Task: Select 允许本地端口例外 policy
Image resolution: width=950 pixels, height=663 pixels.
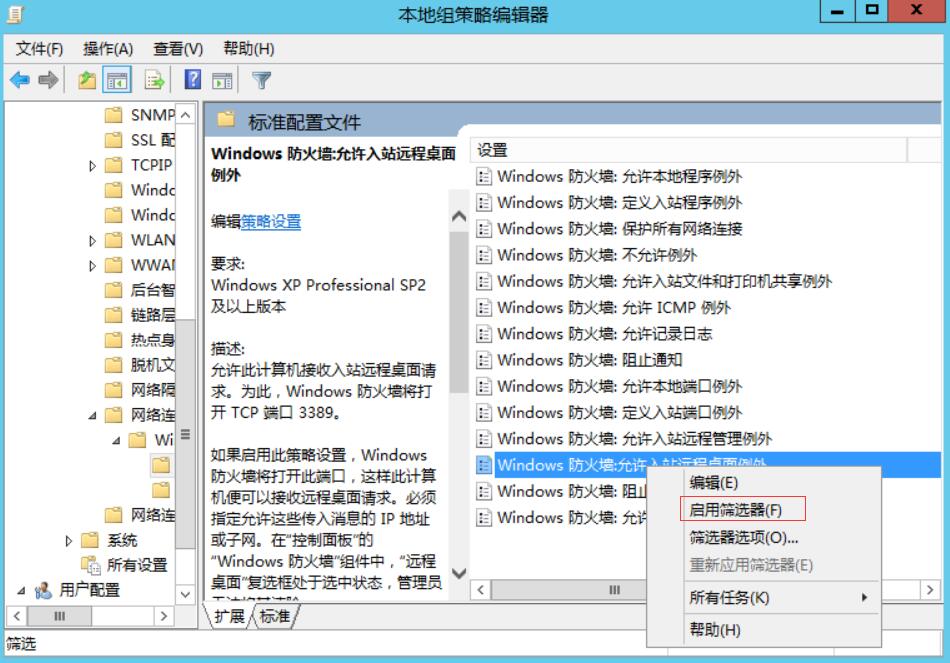Action: [609, 386]
